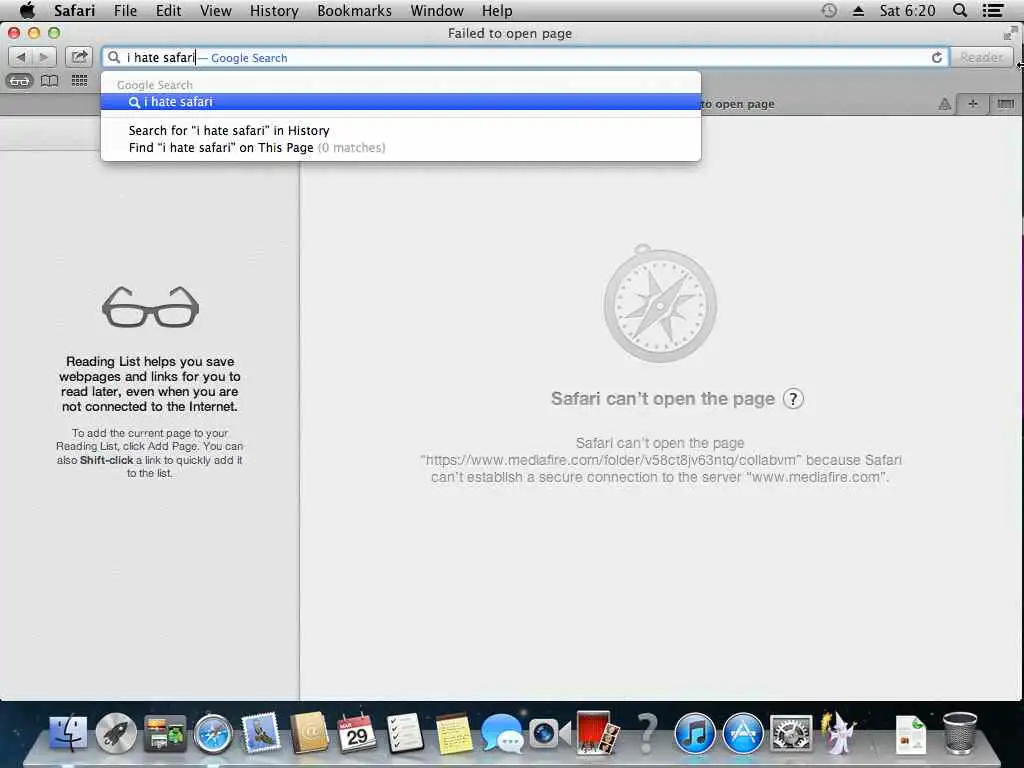1024x768 pixels.
Task: Open the wizard icon in the Dock
Action: [839, 733]
